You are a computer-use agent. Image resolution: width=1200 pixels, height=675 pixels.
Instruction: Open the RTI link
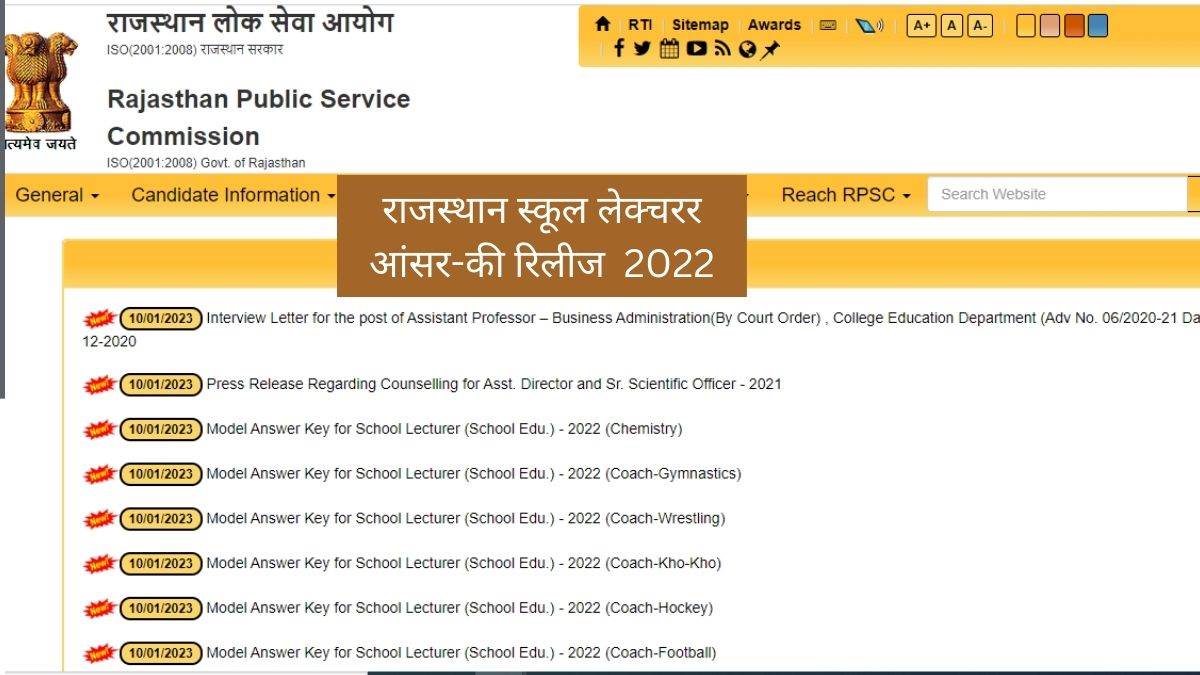pyautogui.click(x=639, y=25)
